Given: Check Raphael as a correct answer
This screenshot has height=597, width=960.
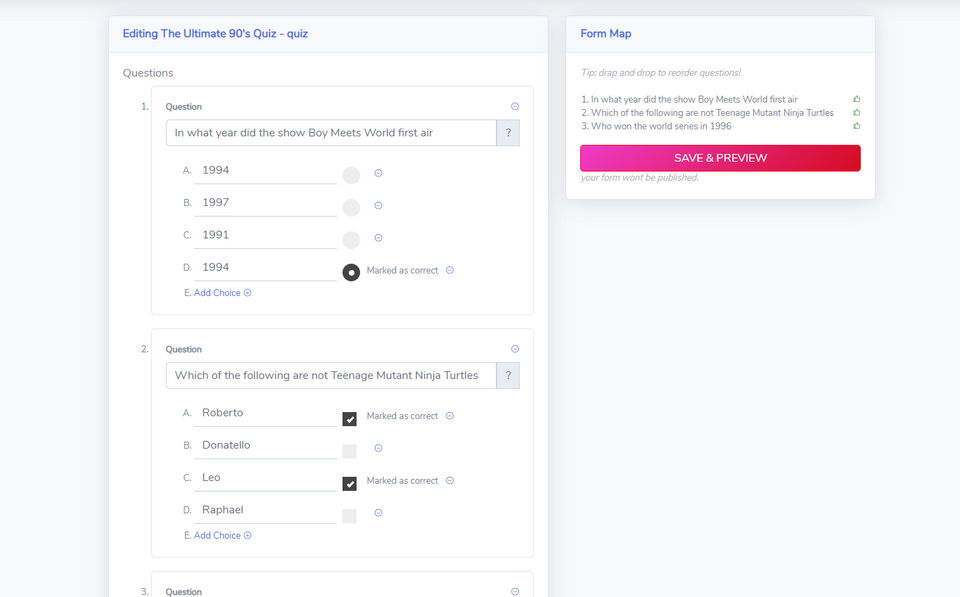Looking at the screenshot, I should [x=350, y=516].
